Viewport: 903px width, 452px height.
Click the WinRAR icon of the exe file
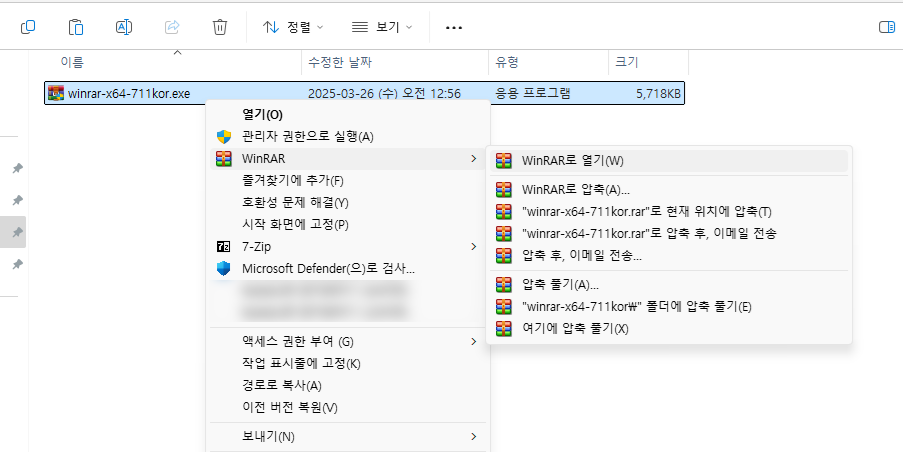point(56,93)
